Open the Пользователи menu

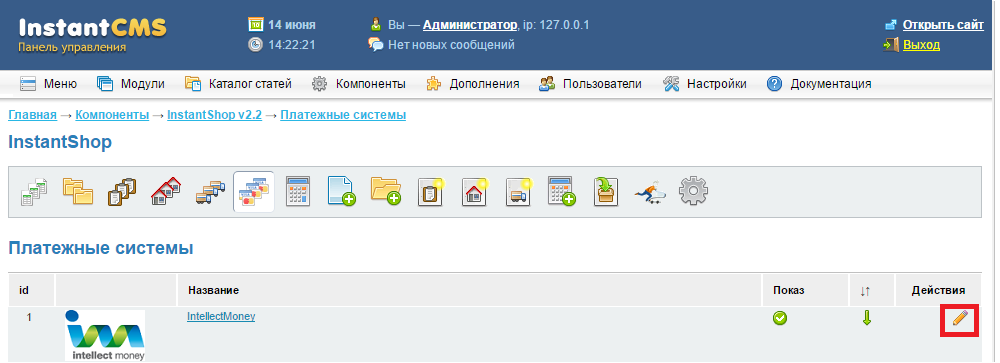point(590,84)
